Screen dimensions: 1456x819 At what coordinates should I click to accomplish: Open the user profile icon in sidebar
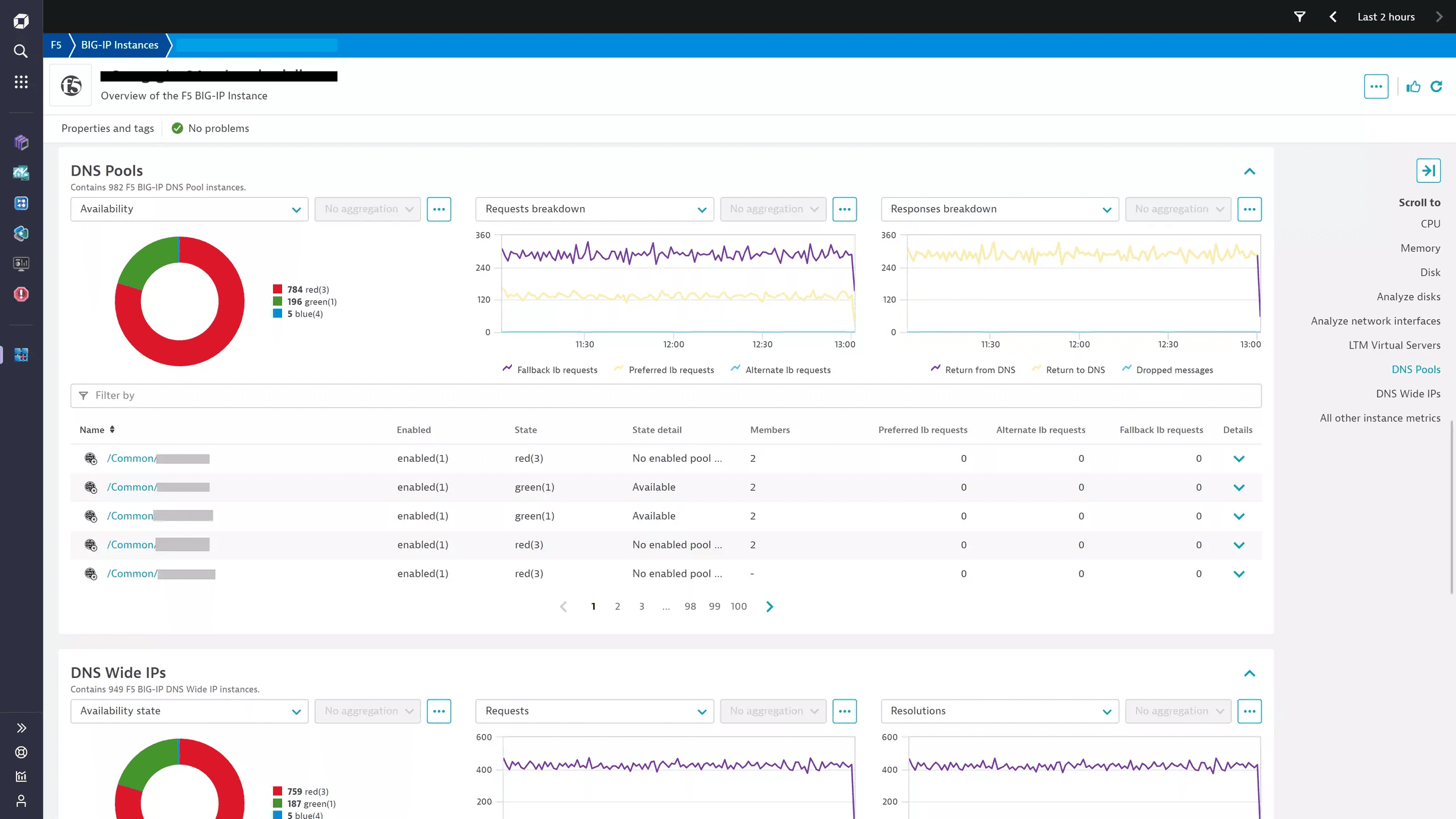coord(21,801)
